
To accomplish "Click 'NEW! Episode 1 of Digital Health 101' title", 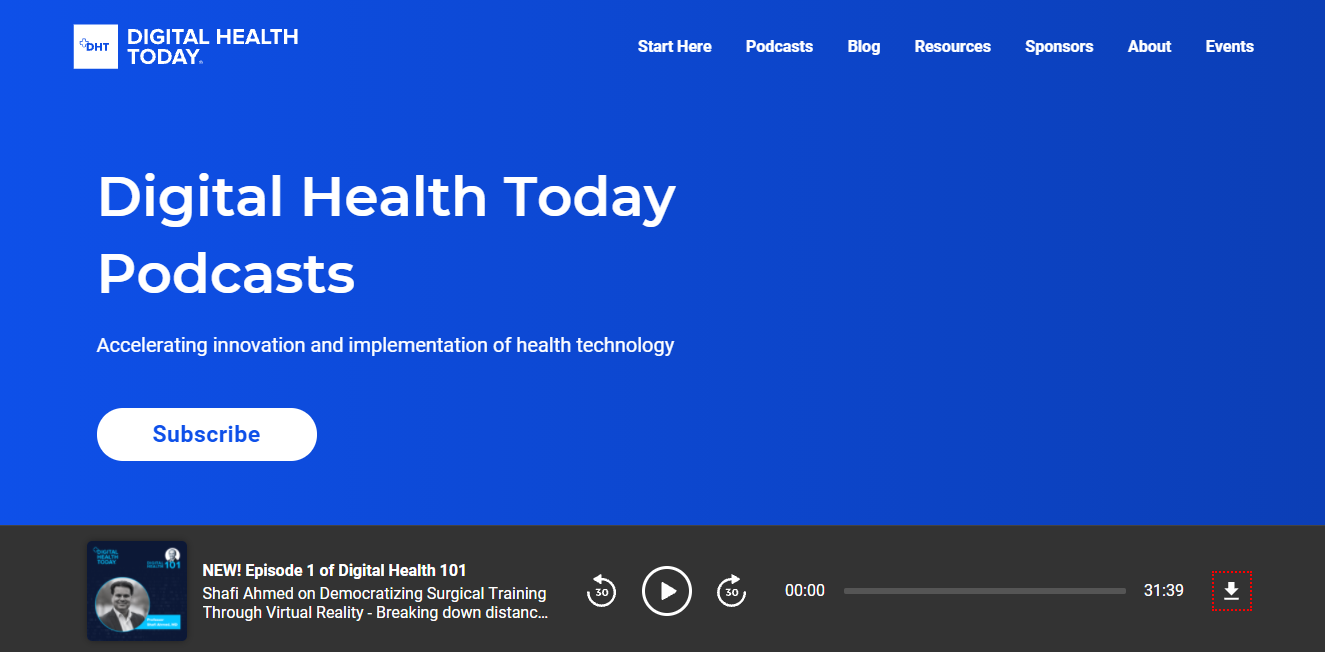I will pyautogui.click(x=335, y=571).
